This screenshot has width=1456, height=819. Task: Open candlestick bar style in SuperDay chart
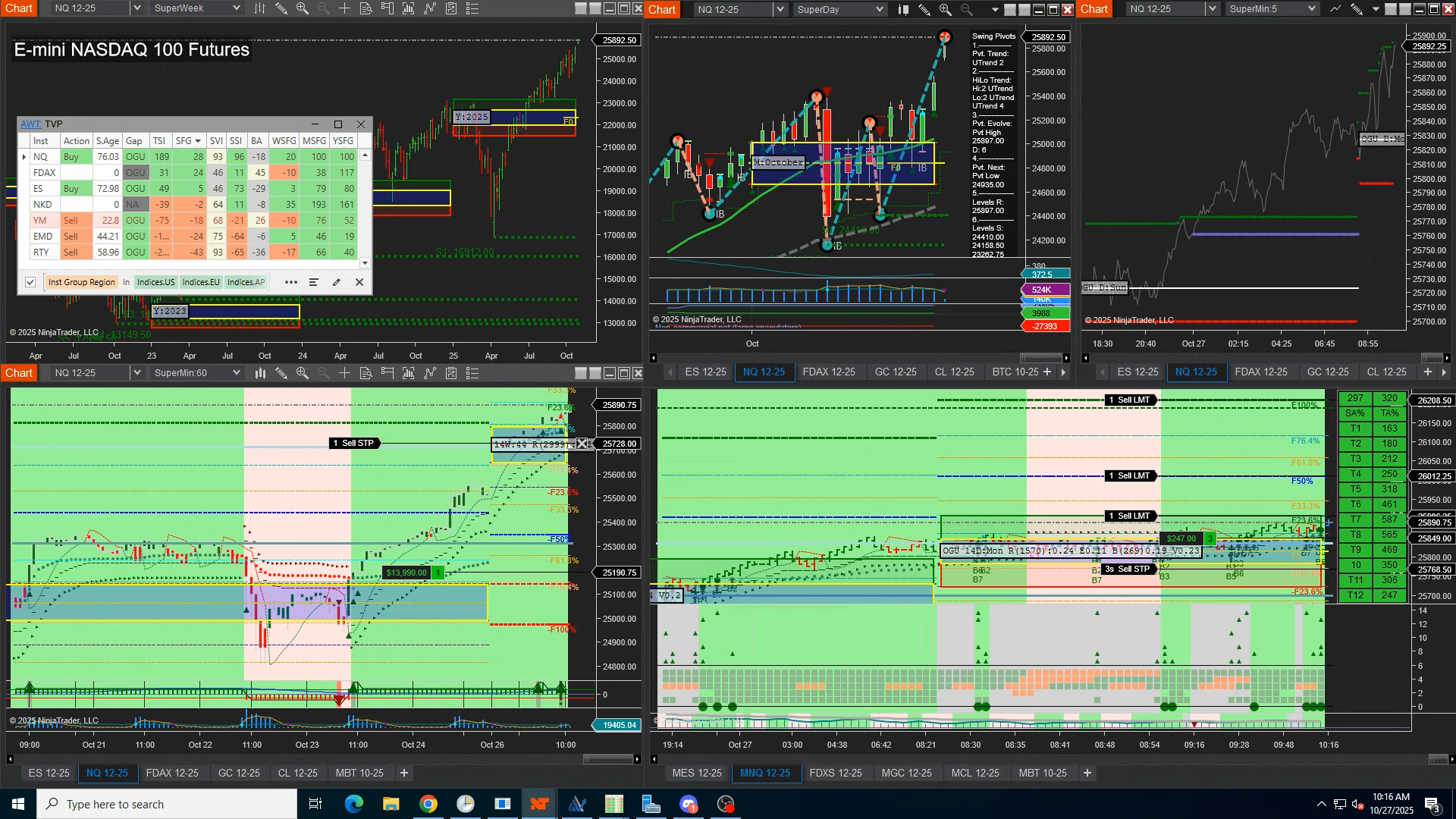coord(903,9)
